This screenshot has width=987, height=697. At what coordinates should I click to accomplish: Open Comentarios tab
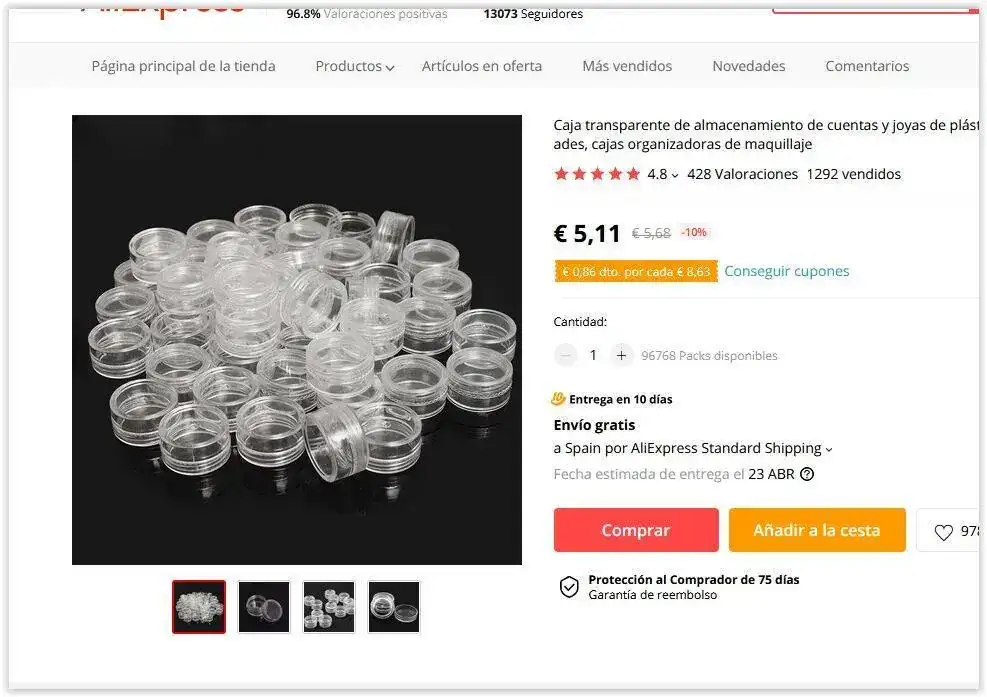click(x=867, y=67)
